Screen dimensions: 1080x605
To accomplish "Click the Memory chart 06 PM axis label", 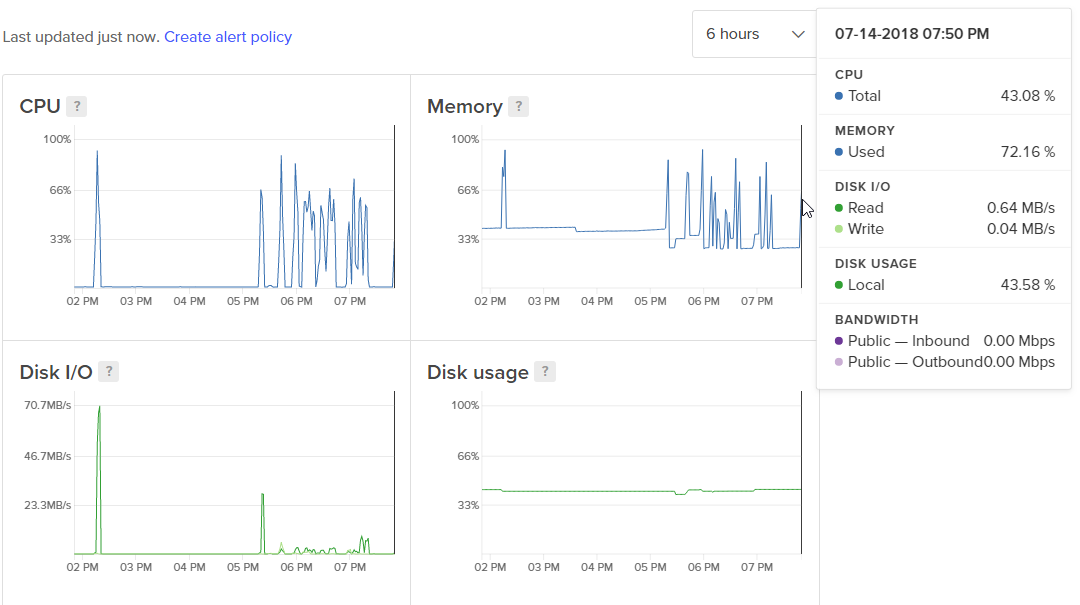I will point(703,301).
